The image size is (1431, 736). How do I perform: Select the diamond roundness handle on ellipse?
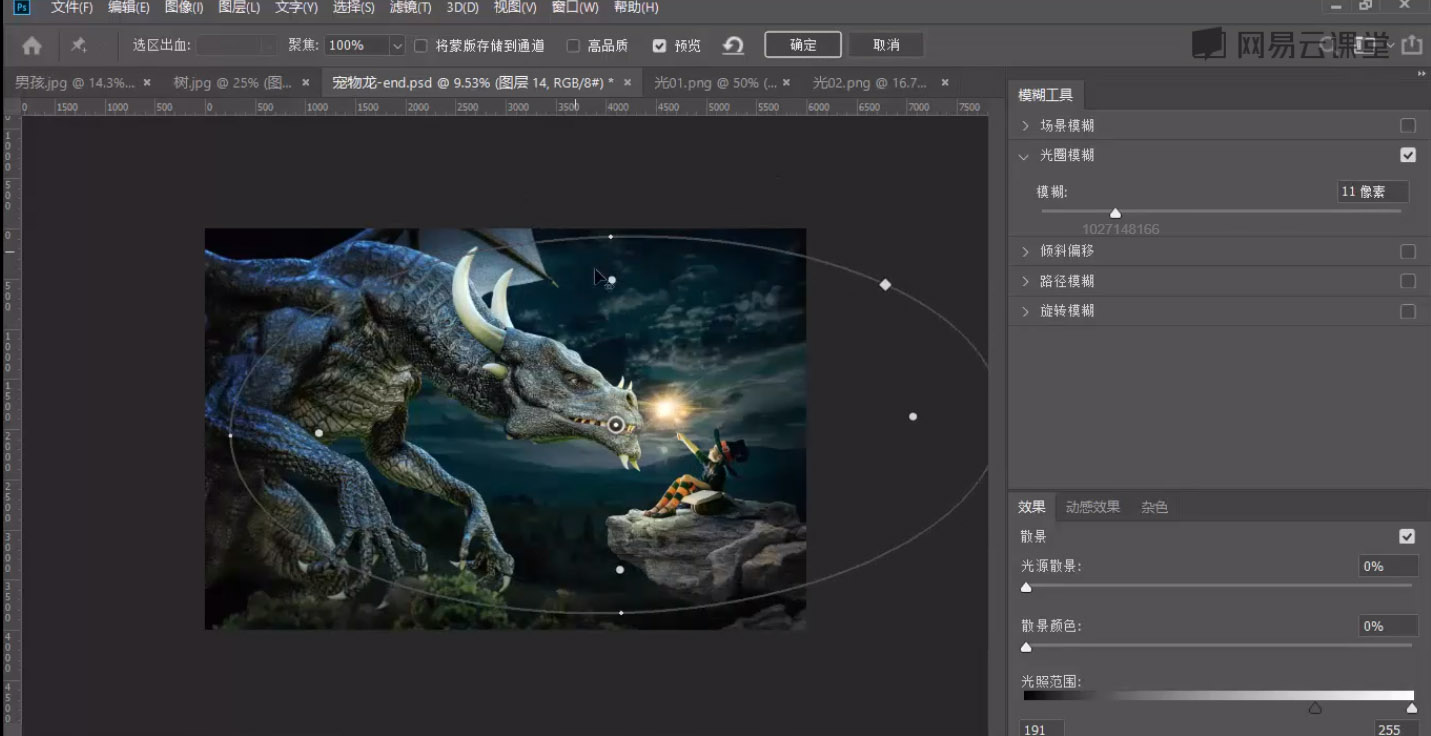point(885,285)
